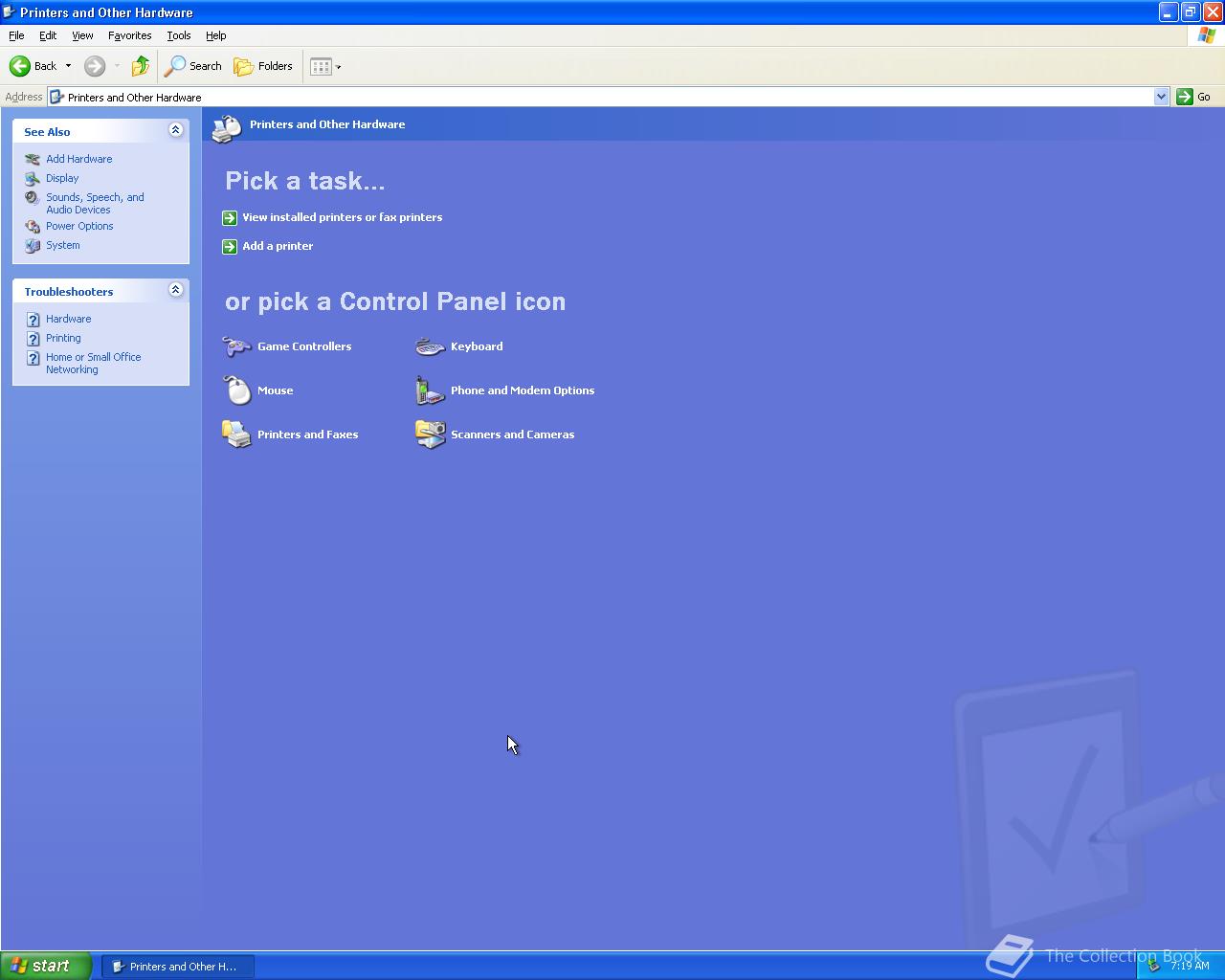Open the Tools menu

(x=179, y=35)
